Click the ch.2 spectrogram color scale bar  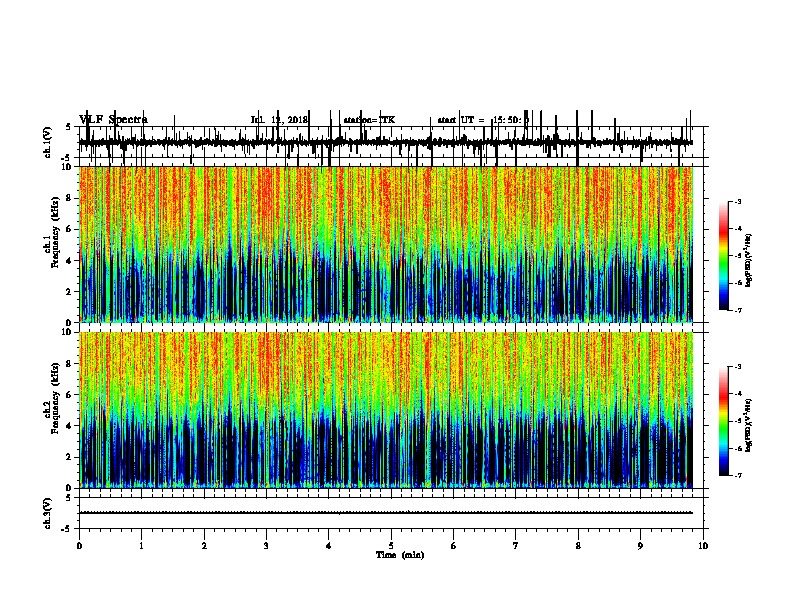pos(724,421)
